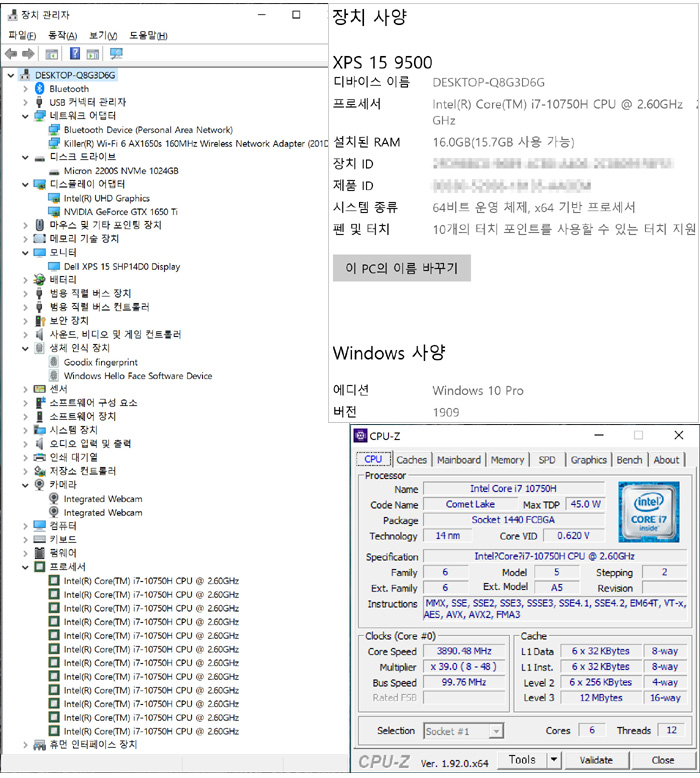Click the scan hardware changes monitor icon
Screen dimensions: 700x778
[x=116, y=53]
